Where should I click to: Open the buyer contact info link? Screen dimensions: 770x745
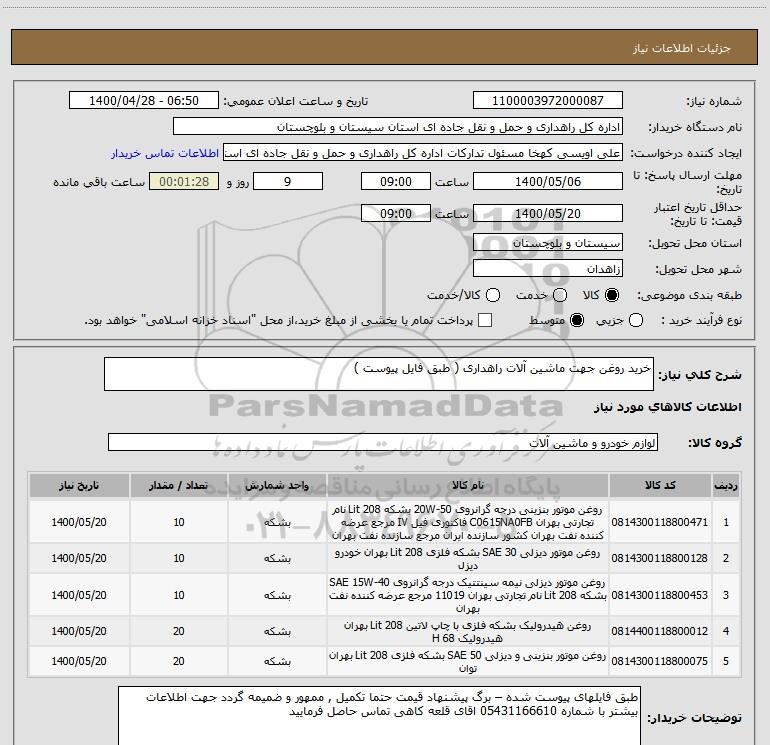pos(165,153)
